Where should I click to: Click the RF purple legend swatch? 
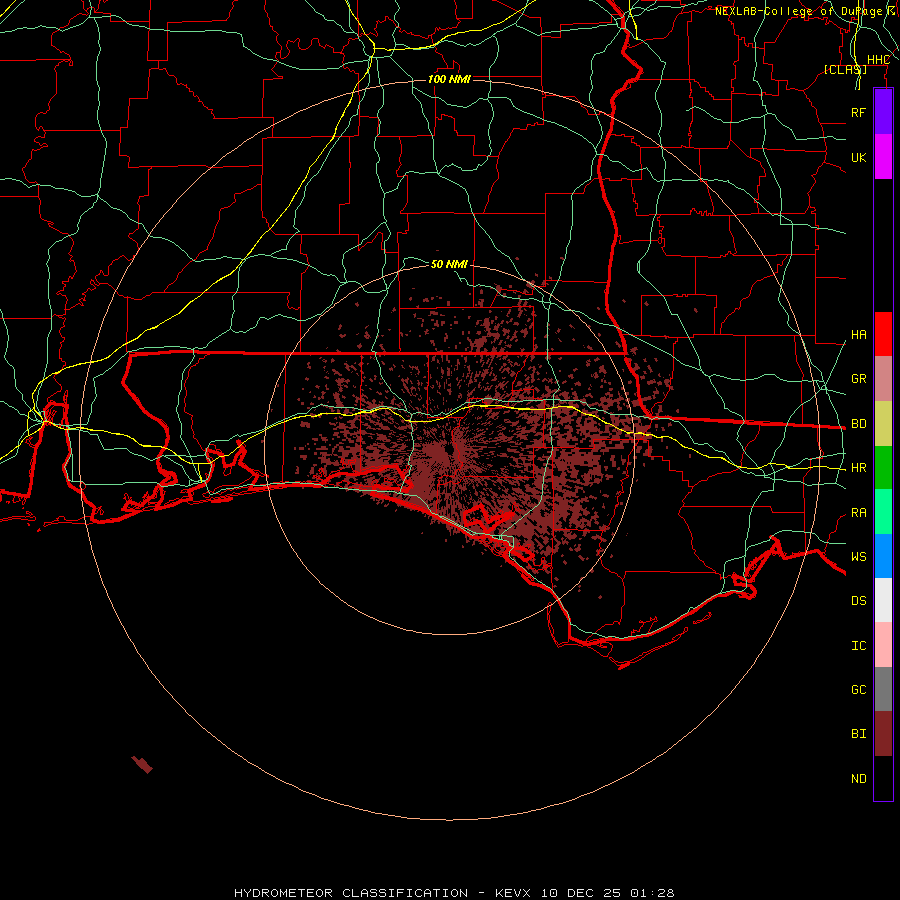coord(883,112)
